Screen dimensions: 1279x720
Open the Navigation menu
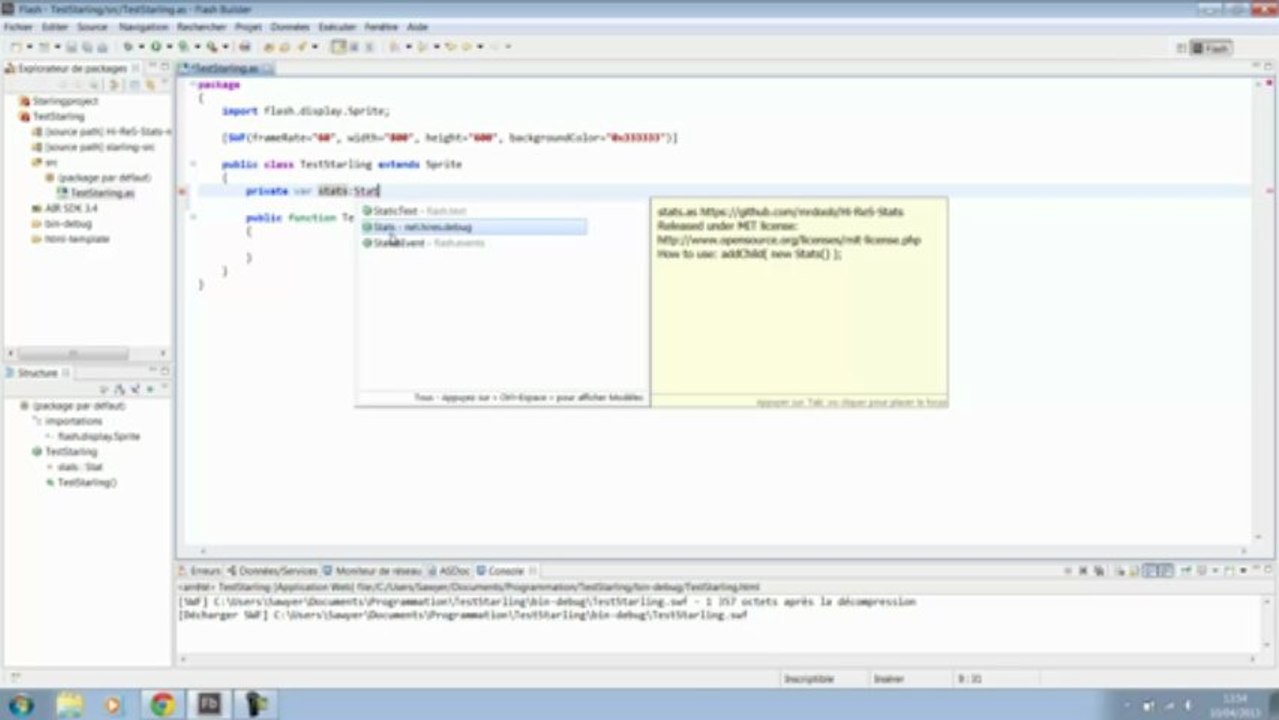(x=143, y=27)
